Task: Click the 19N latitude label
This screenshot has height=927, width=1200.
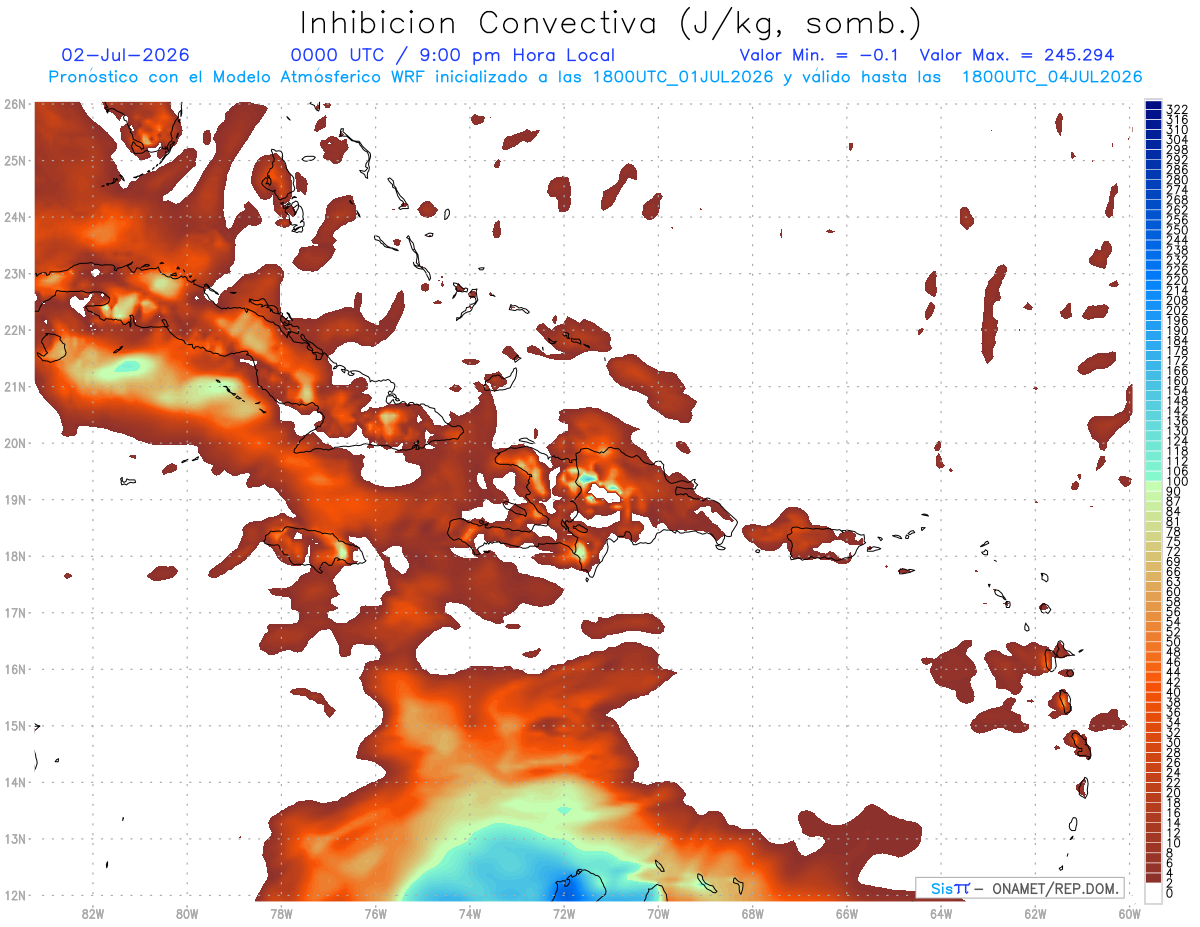Action: [14, 499]
